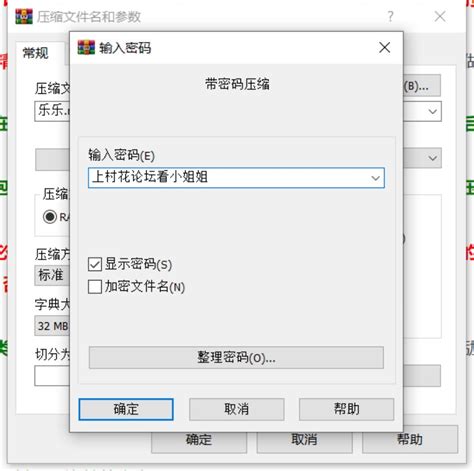
Task: Click the WinRAR icon in background window title
Action: tap(24, 16)
